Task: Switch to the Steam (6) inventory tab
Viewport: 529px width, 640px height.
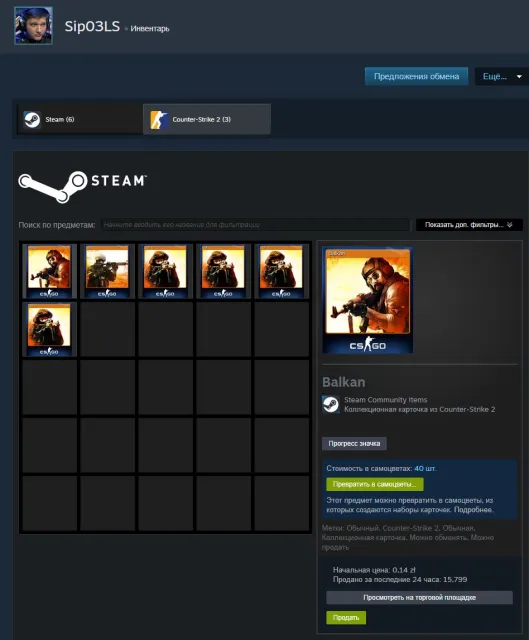Action: 80,119
